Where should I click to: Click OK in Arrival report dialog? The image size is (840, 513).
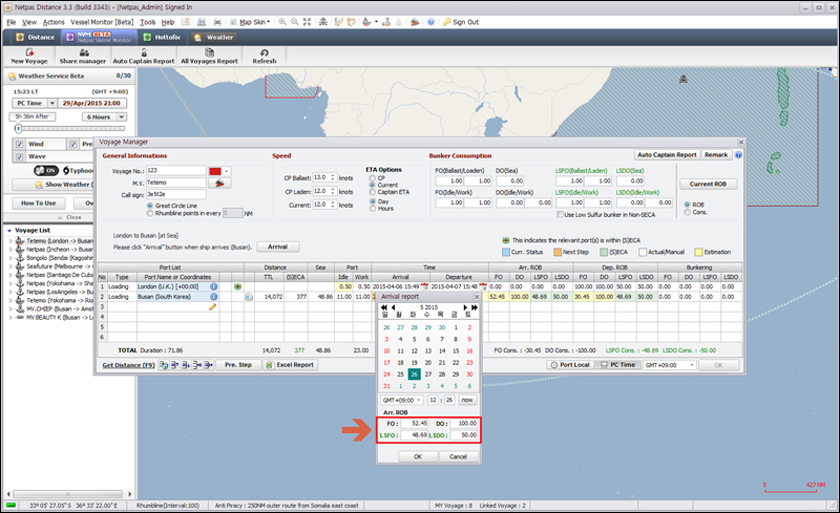pyautogui.click(x=418, y=457)
